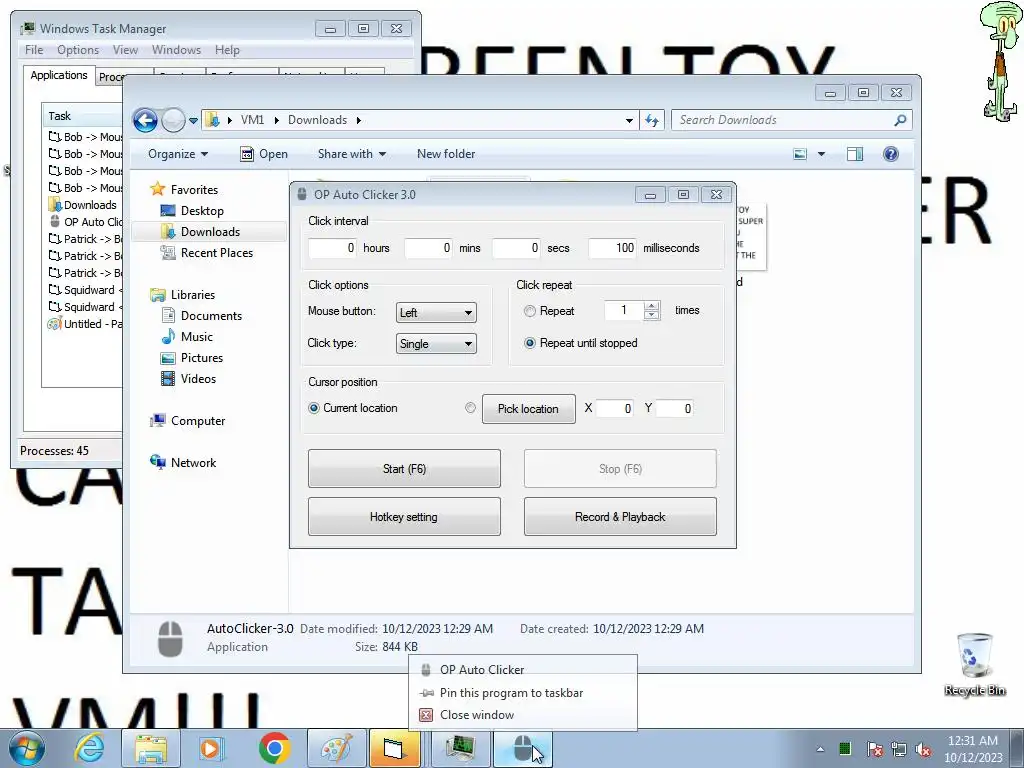Click the search magnifier icon

coord(900,120)
